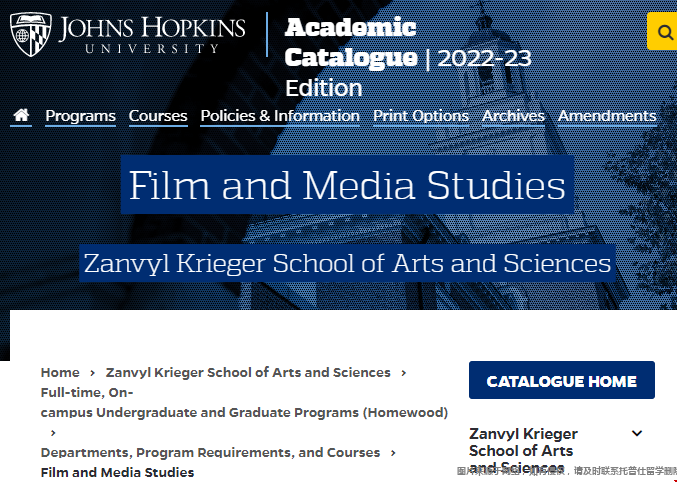
Task: Click the Johns Hopkins University logo
Action: click(x=127, y=35)
